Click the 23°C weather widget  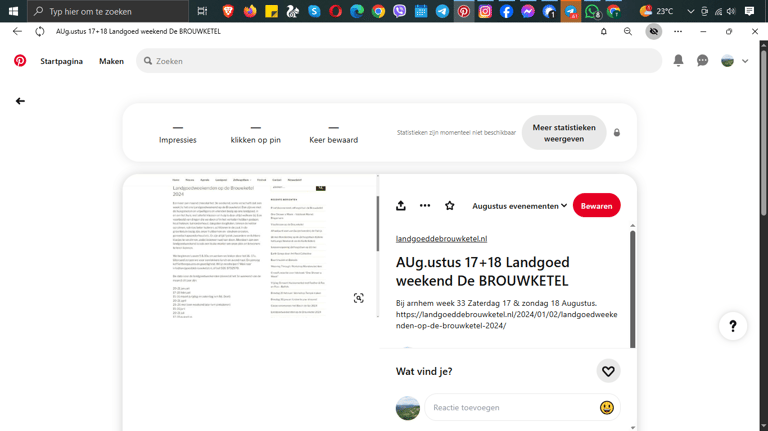[x=656, y=11]
